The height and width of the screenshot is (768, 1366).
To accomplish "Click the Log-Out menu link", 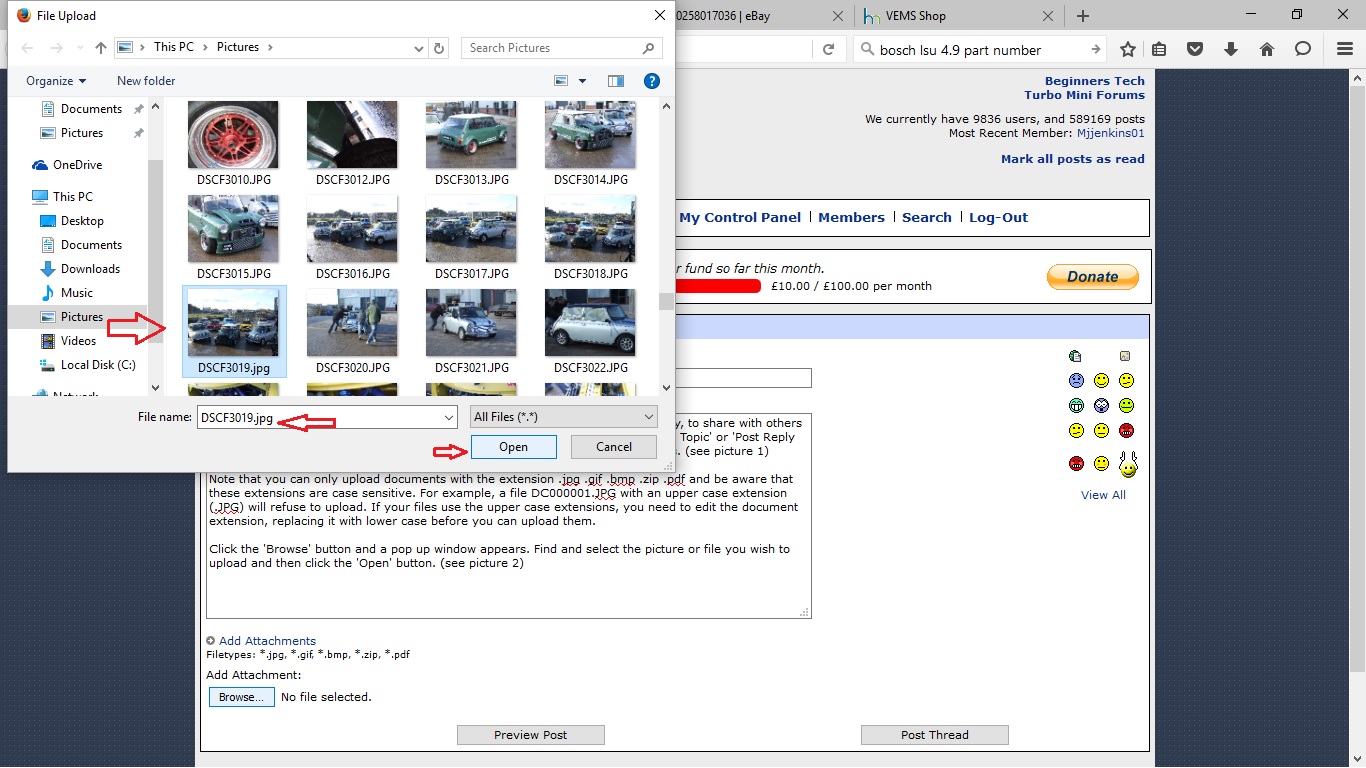I will pyautogui.click(x=998, y=217).
